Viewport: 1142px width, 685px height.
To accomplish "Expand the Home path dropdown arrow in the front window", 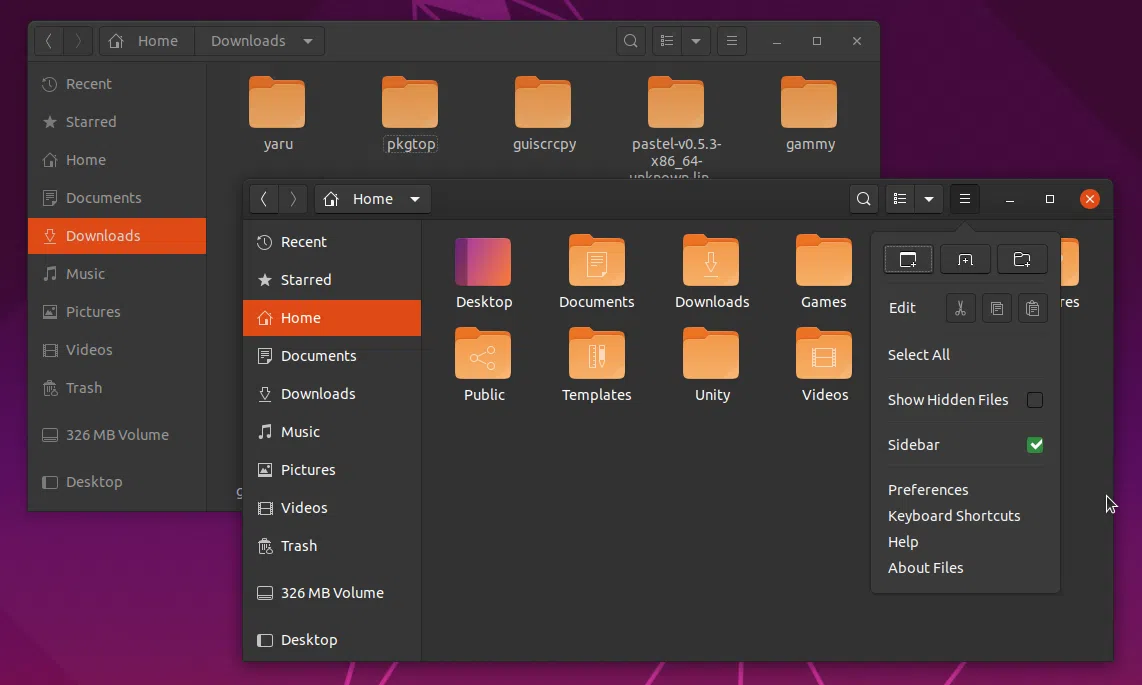I will click(415, 199).
